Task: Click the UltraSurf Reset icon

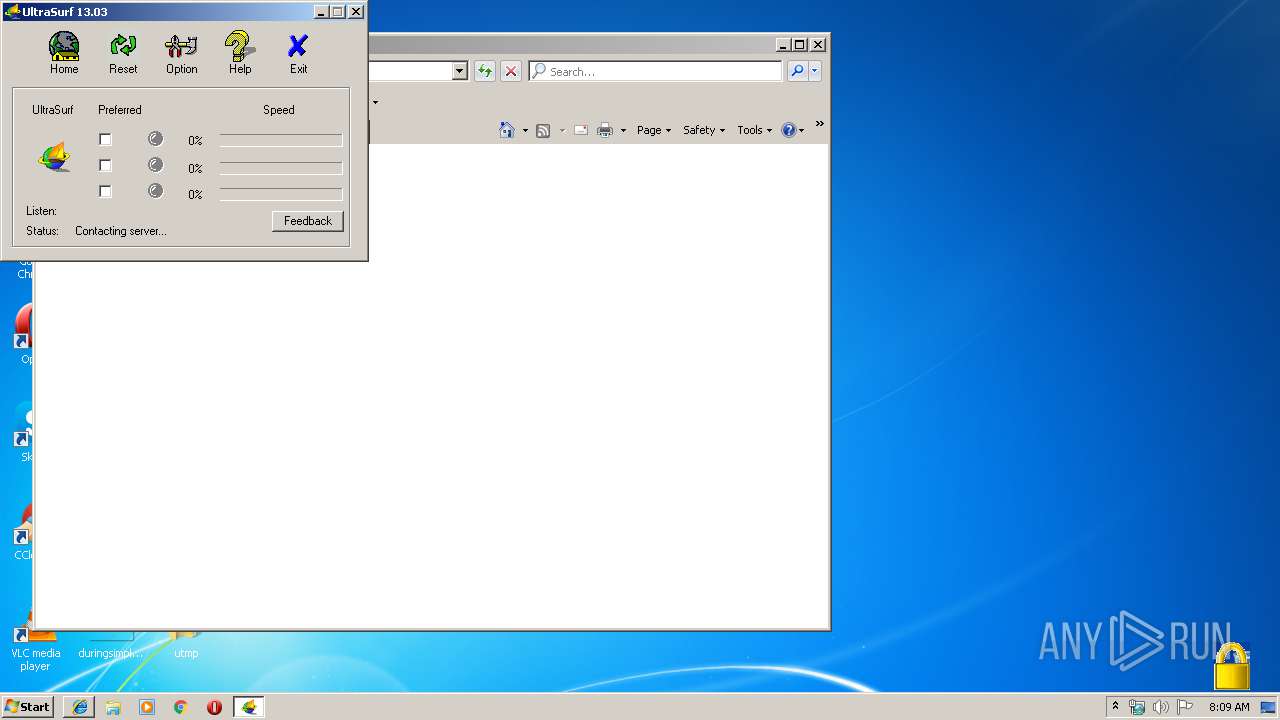Action: pos(123,53)
